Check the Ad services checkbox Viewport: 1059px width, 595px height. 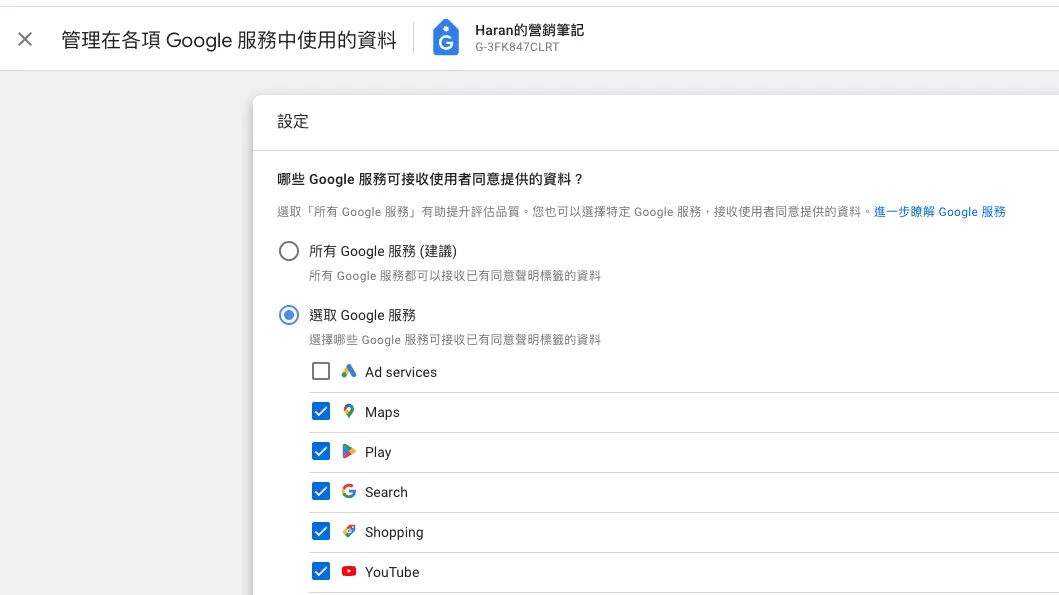coord(321,371)
